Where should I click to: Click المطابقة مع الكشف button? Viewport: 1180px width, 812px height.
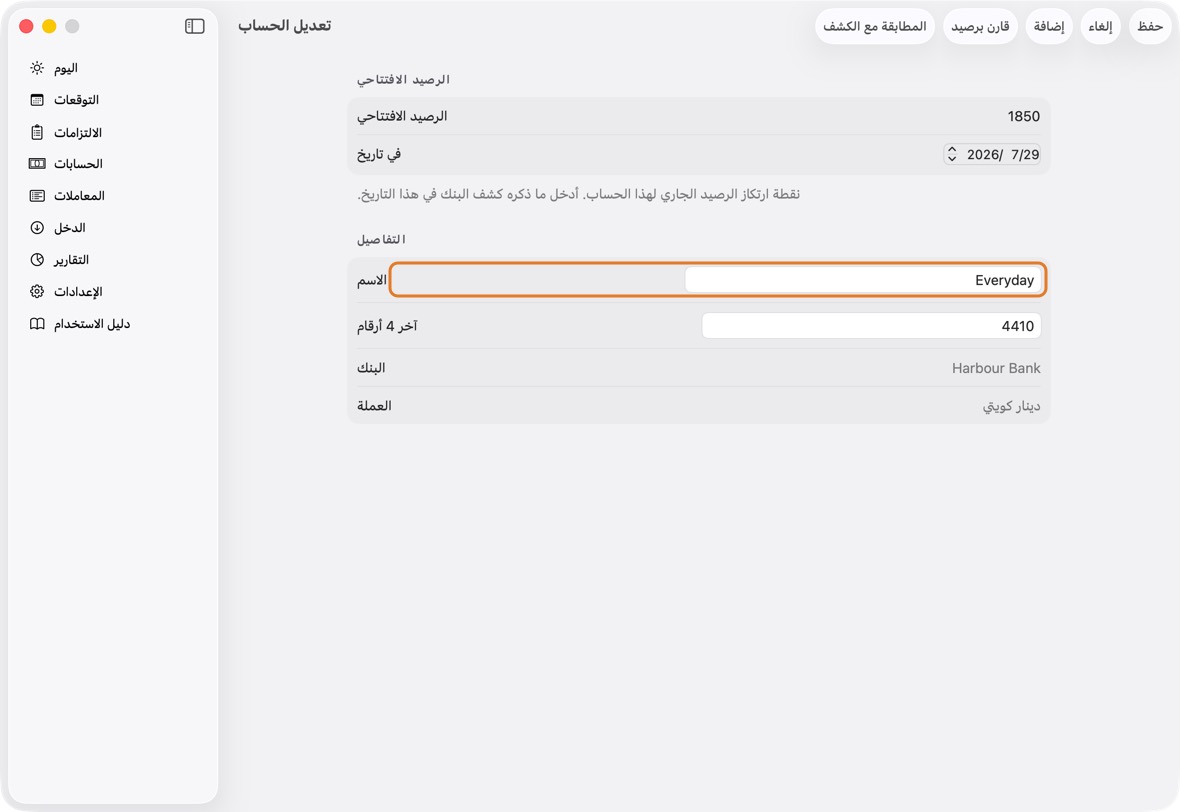[x=874, y=26]
